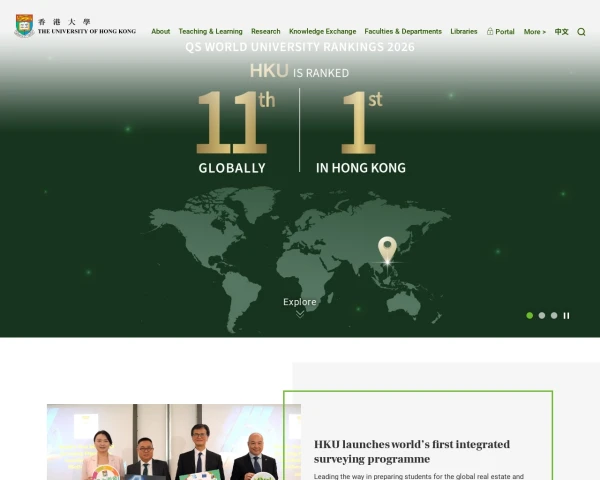Open the Research menu
Image resolution: width=600 pixels, height=480 pixels.
coord(266,31)
